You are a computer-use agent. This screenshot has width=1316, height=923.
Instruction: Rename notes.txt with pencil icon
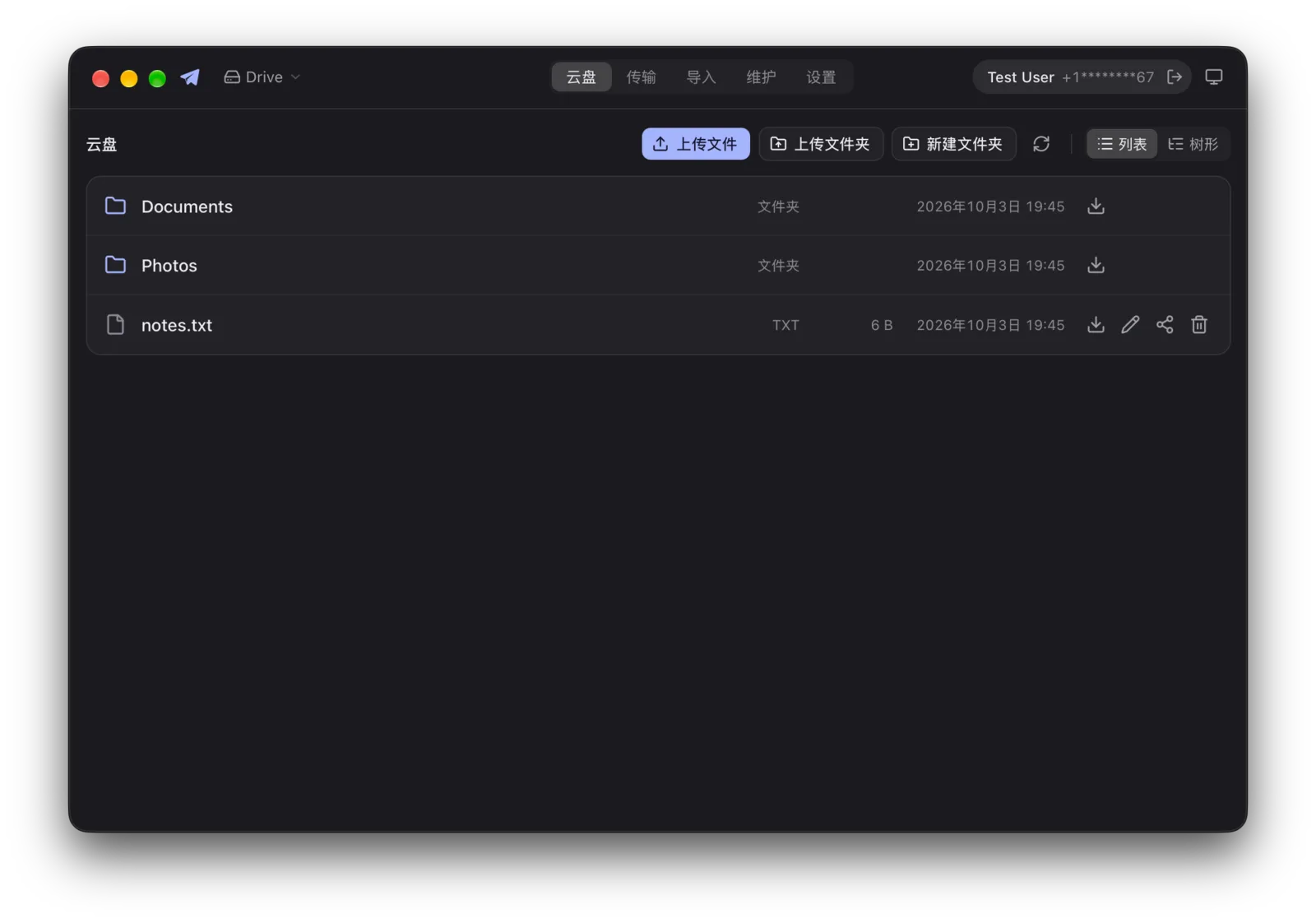tap(1130, 325)
